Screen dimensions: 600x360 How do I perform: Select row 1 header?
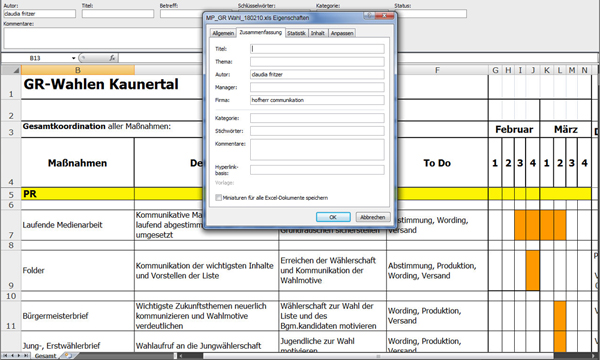pyautogui.click(x=11, y=87)
